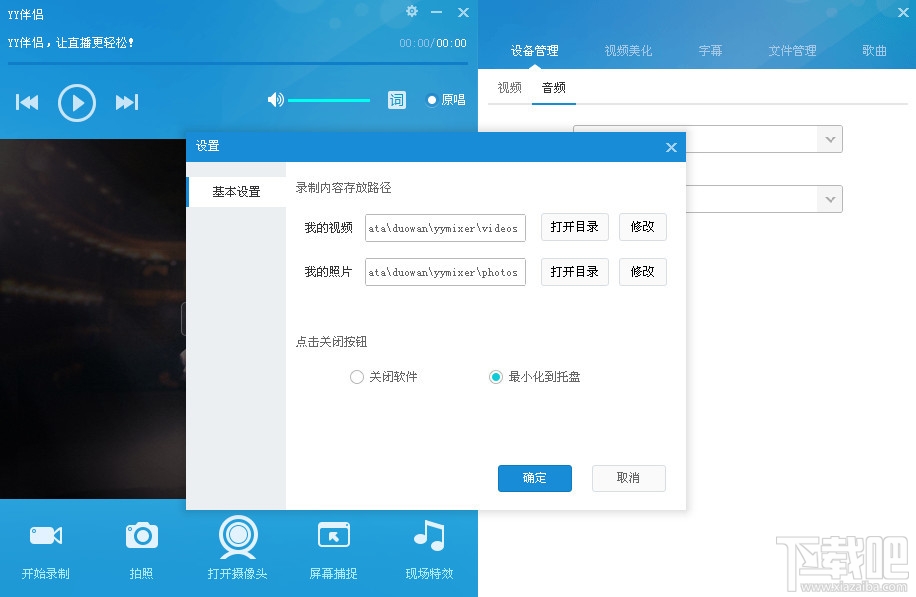
Task: Close the 设置 dialog
Action: coord(671,147)
